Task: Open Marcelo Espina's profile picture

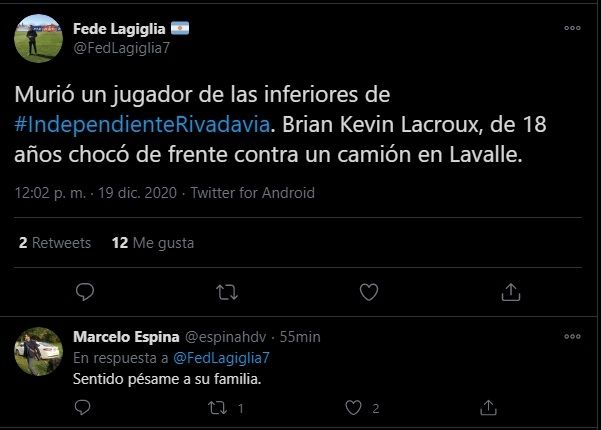Action: (40, 351)
